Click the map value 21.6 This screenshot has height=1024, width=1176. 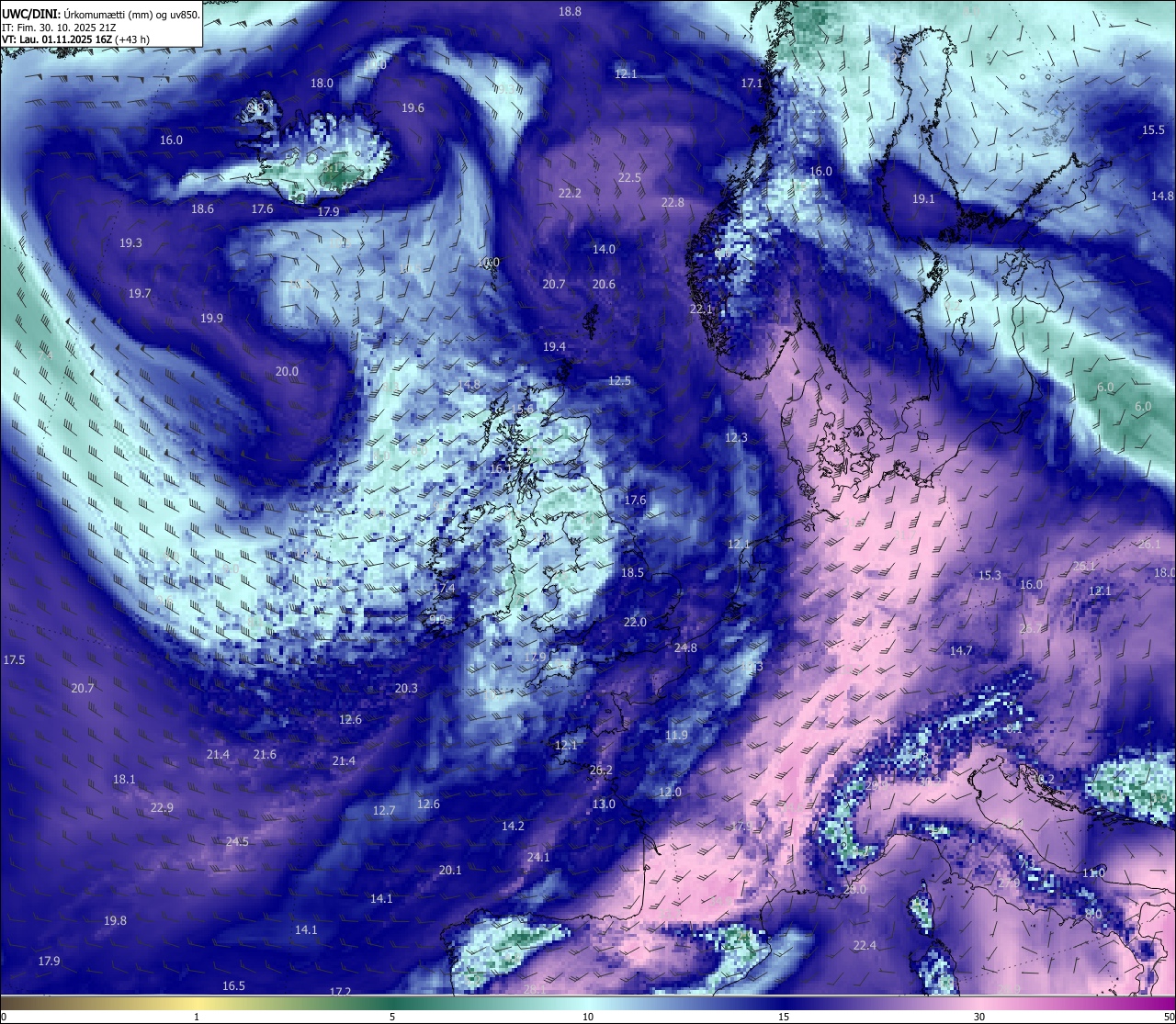point(265,754)
